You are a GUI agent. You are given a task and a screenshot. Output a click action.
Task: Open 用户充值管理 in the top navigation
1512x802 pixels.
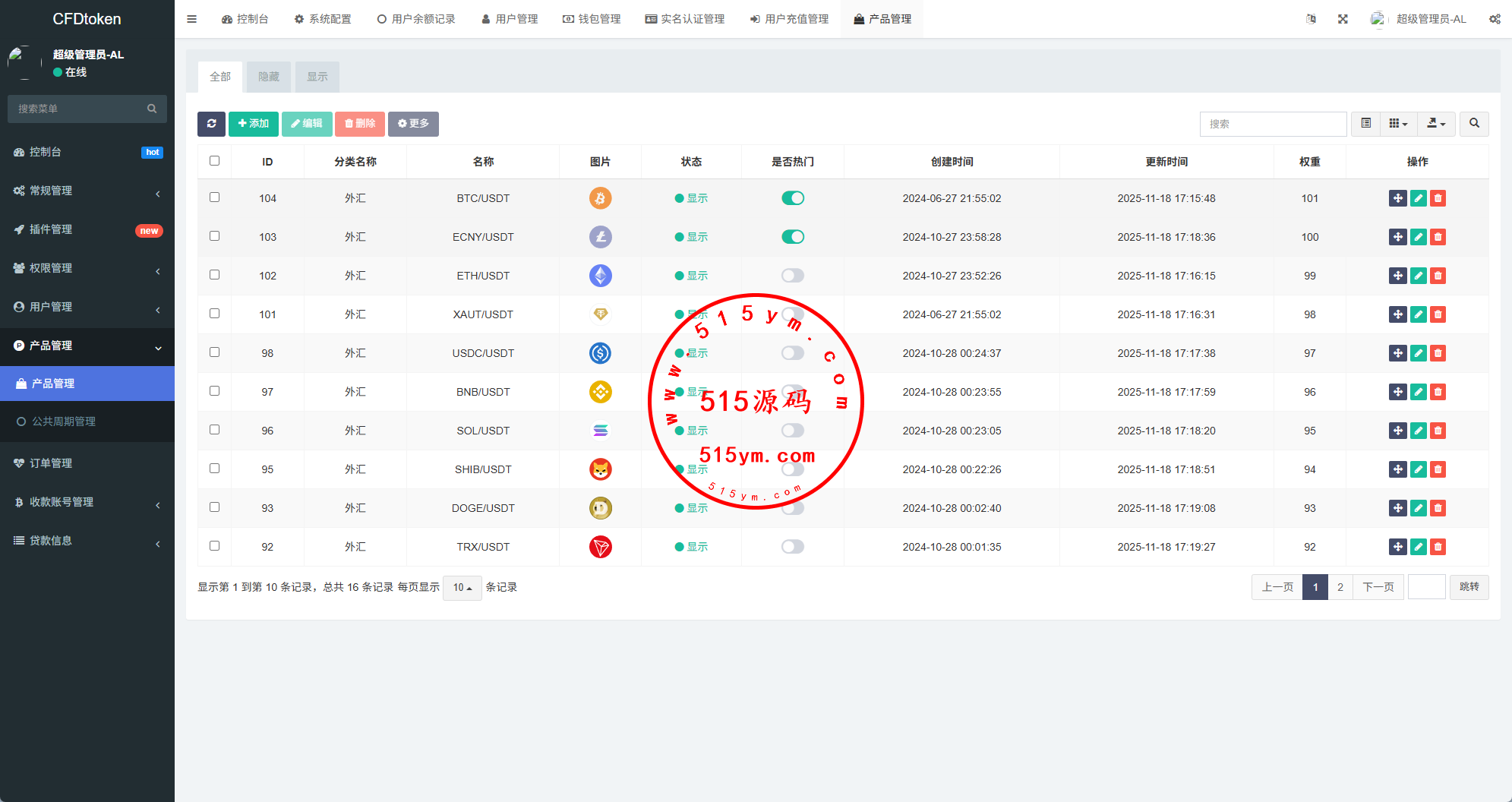[x=789, y=19]
